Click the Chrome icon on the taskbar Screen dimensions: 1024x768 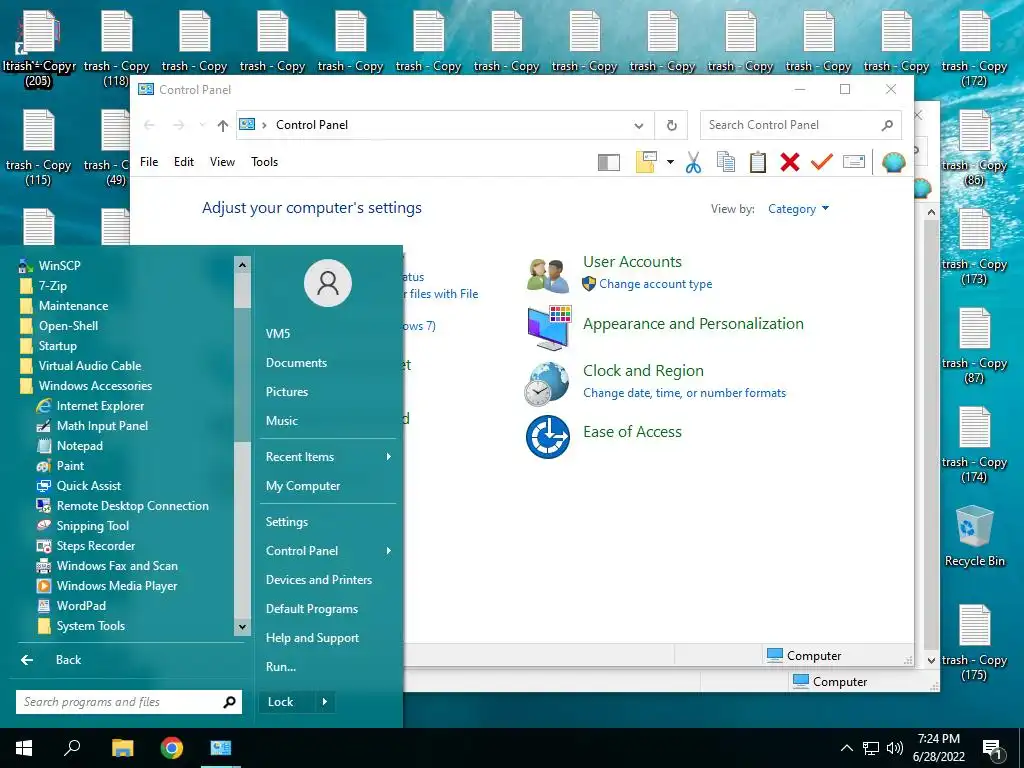[x=172, y=748]
